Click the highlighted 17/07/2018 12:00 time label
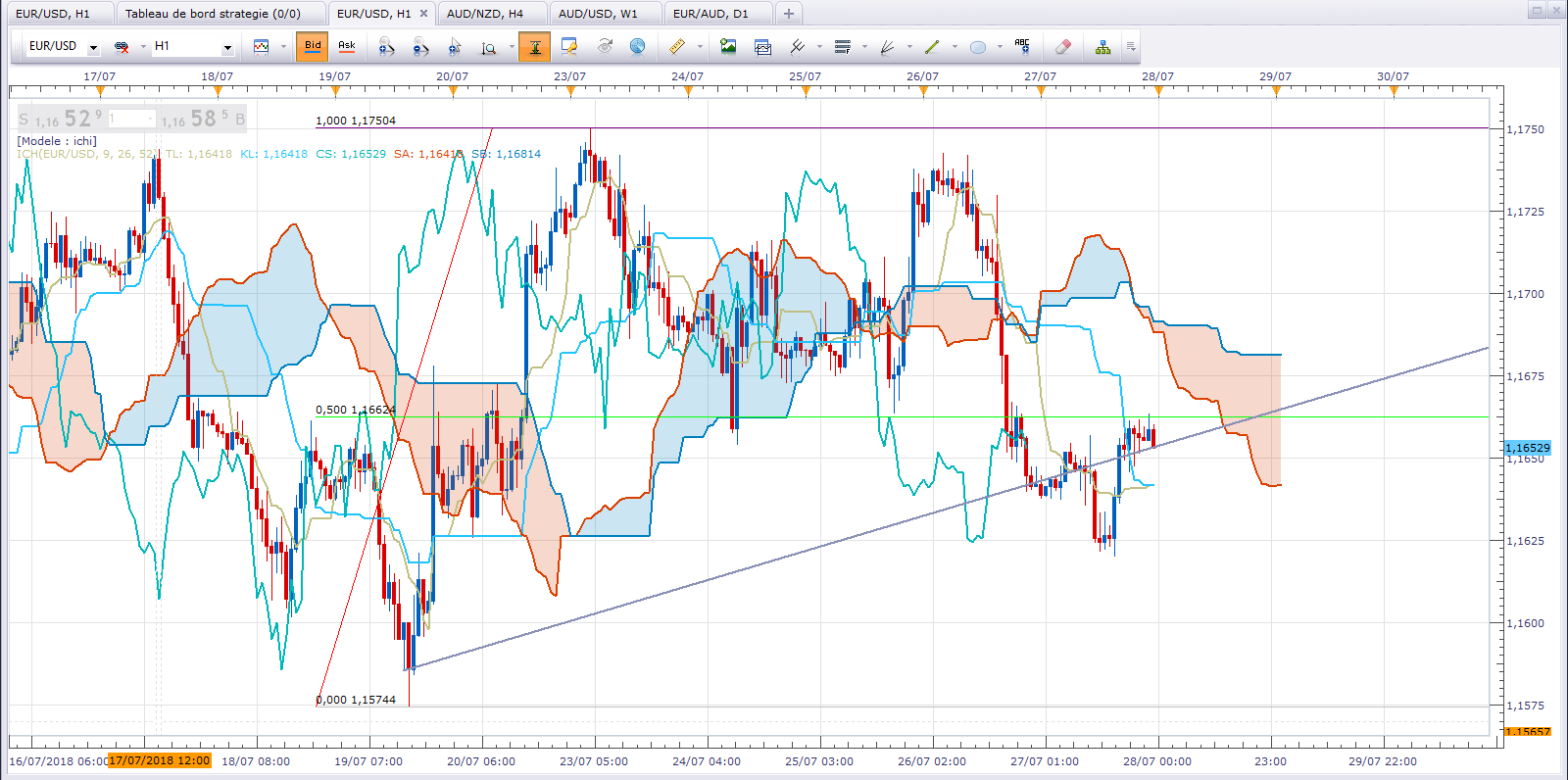This screenshot has width=1568, height=780. tap(159, 760)
